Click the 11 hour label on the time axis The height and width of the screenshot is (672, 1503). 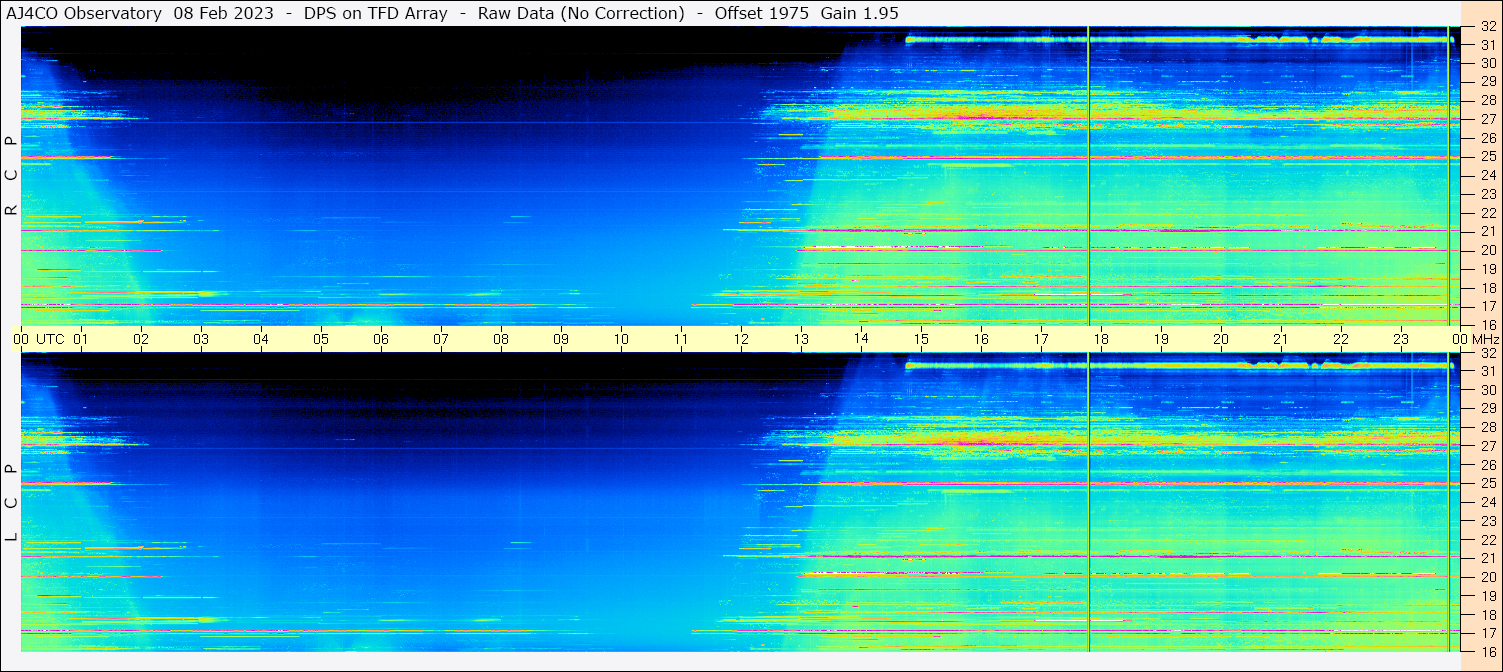(x=681, y=339)
